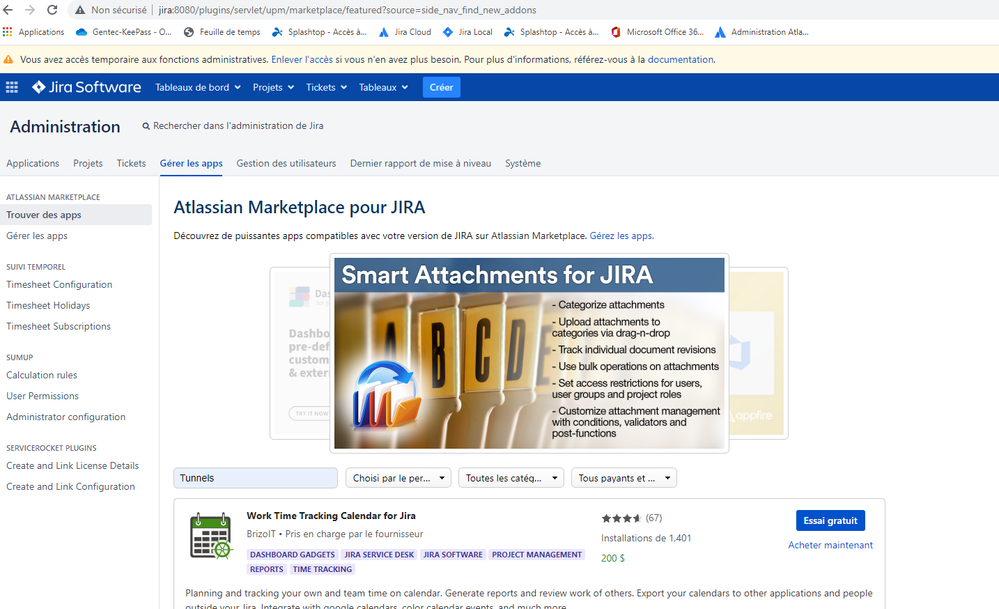The image size is (999, 609).
Task: Open Timesheet Subscriptions
Action: 59,326
